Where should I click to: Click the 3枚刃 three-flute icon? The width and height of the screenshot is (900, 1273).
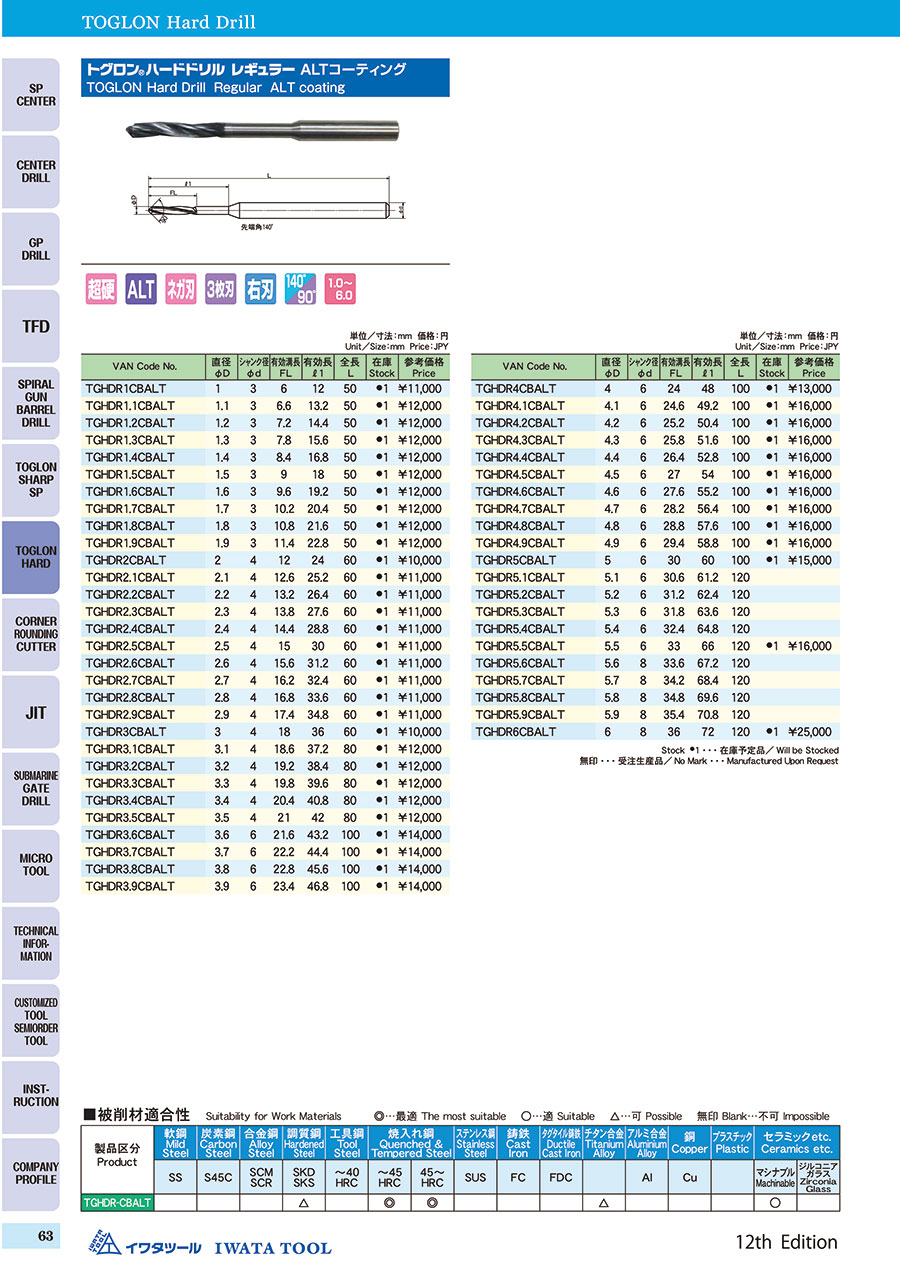[221, 289]
